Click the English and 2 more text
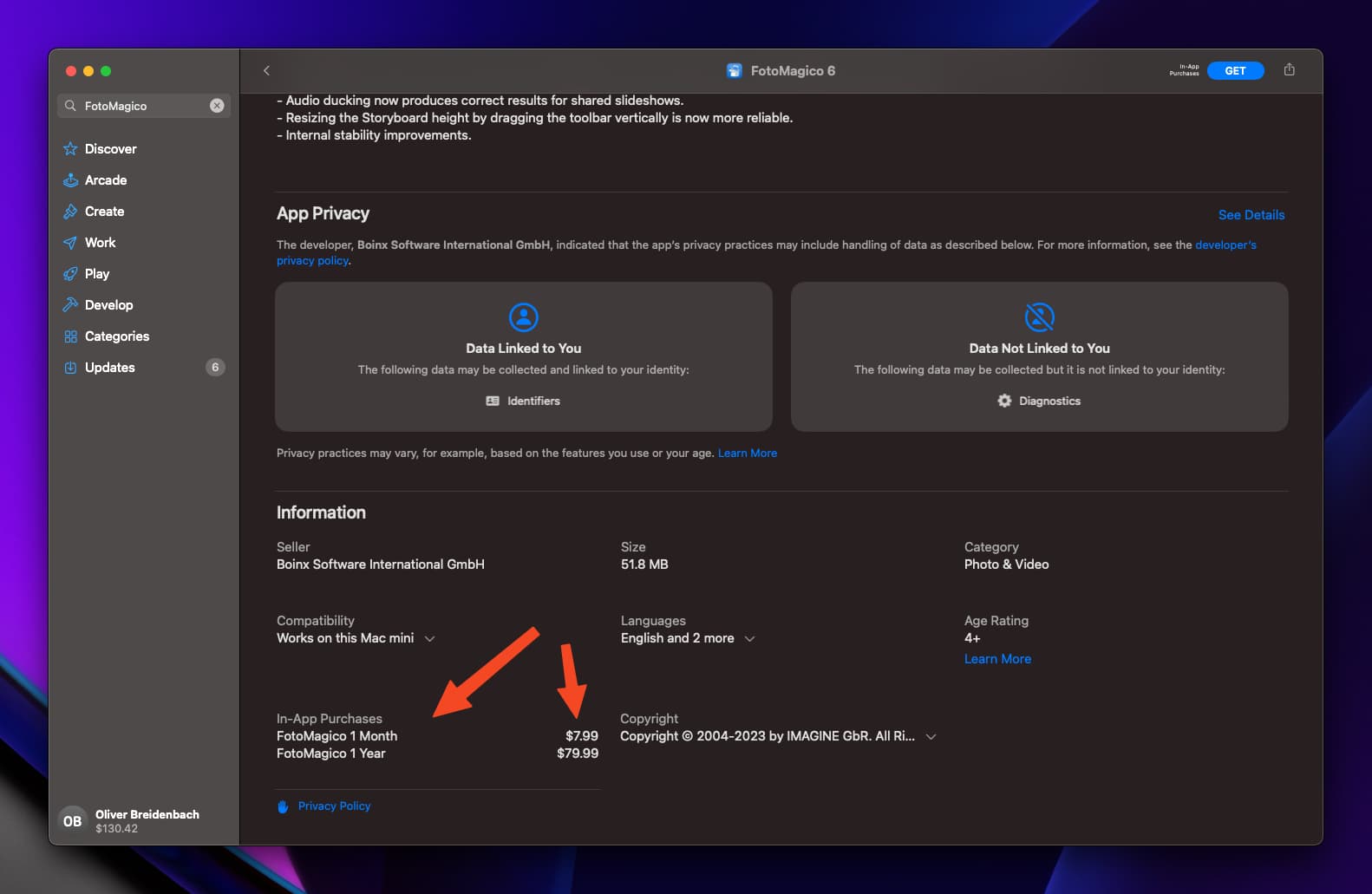This screenshot has width=1372, height=894. pyautogui.click(x=677, y=638)
